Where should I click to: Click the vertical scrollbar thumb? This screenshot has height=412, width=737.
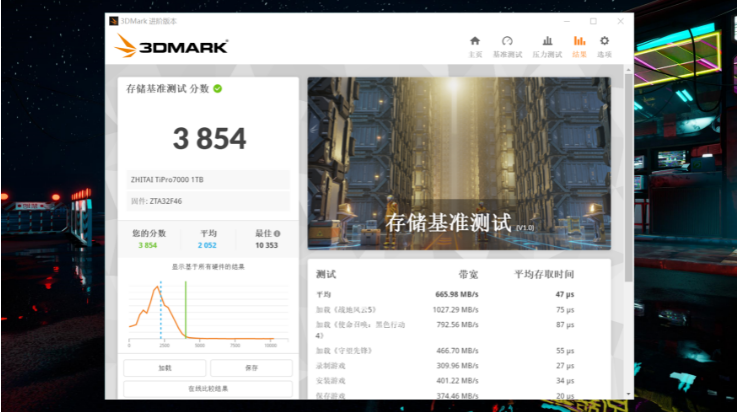628,178
